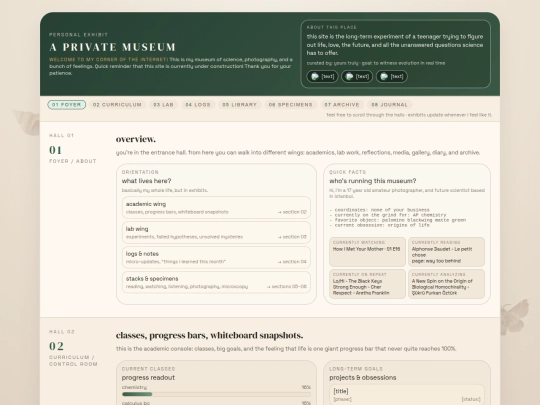Open the stacks & specimens card
The height and width of the screenshot is (405, 540).
click(x=216, y=282)
